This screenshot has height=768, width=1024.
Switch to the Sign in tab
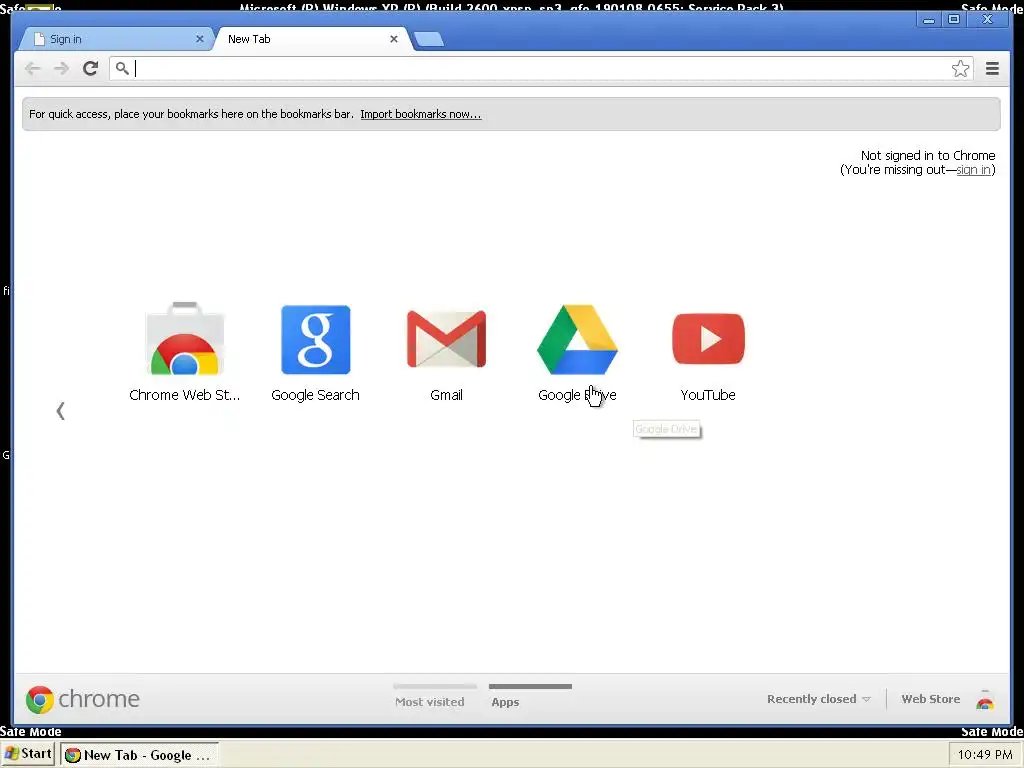(114, 39)
